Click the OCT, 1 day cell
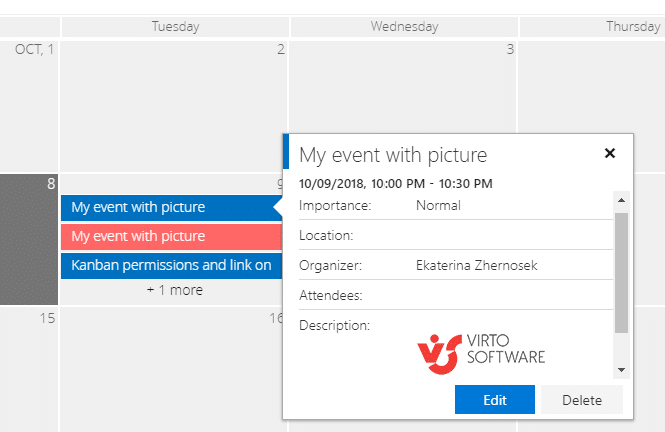 pos(29,106)
